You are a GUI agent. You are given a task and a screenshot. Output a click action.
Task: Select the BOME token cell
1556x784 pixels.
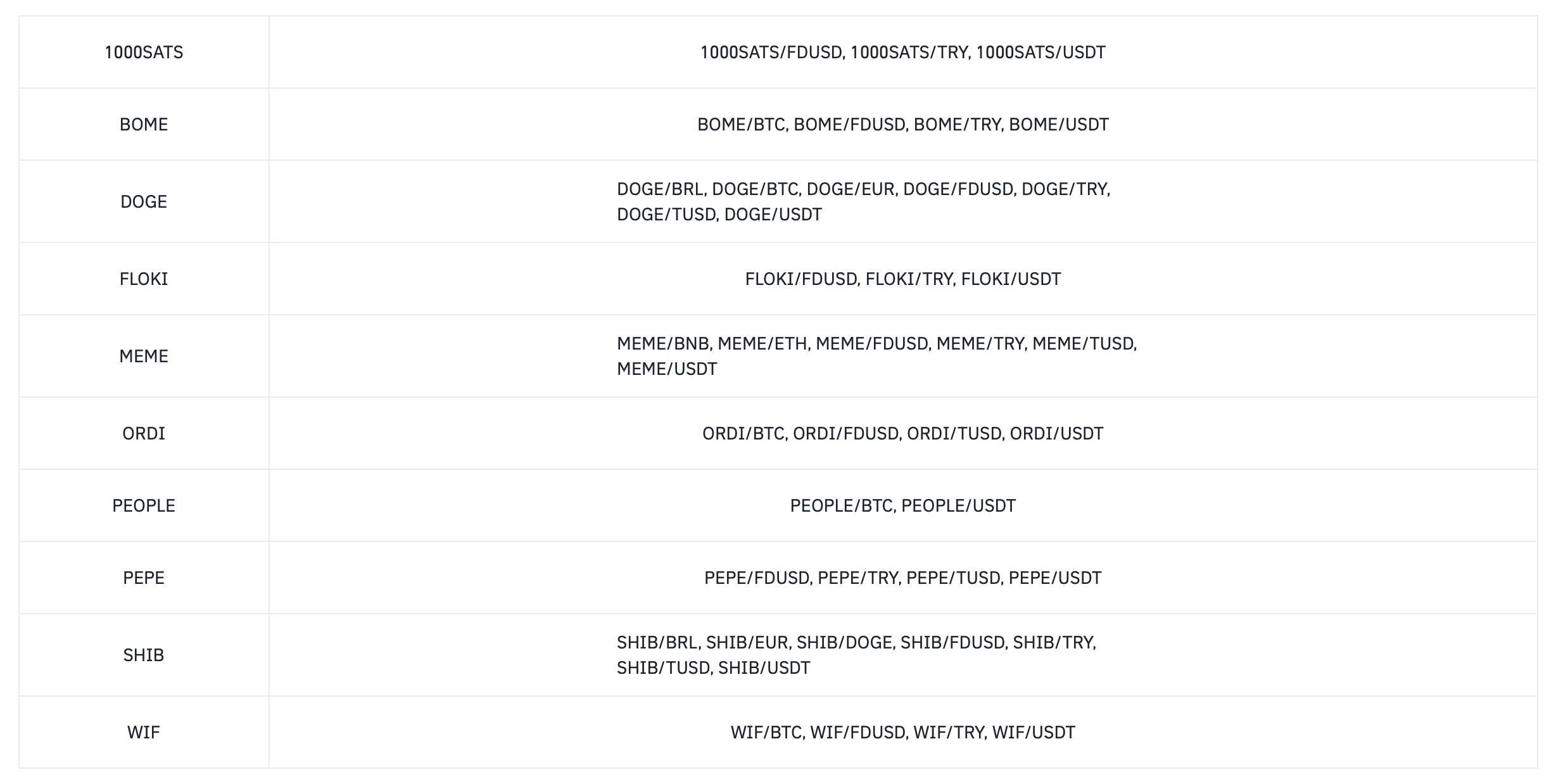tap(144, 124)
